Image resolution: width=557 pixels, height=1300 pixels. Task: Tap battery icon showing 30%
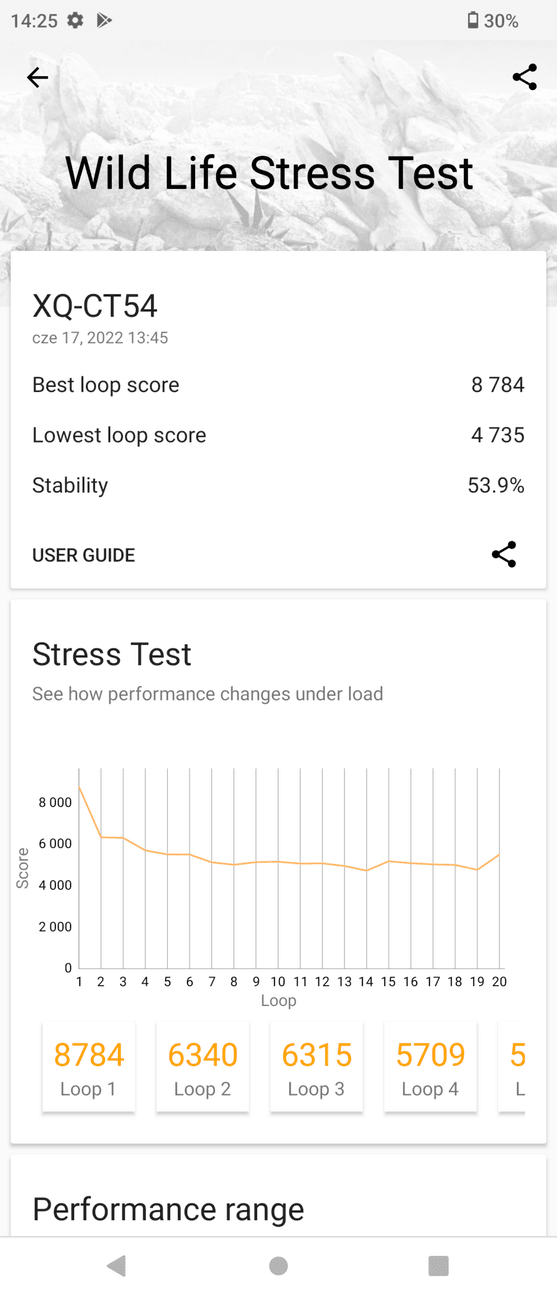pos(473,20)
